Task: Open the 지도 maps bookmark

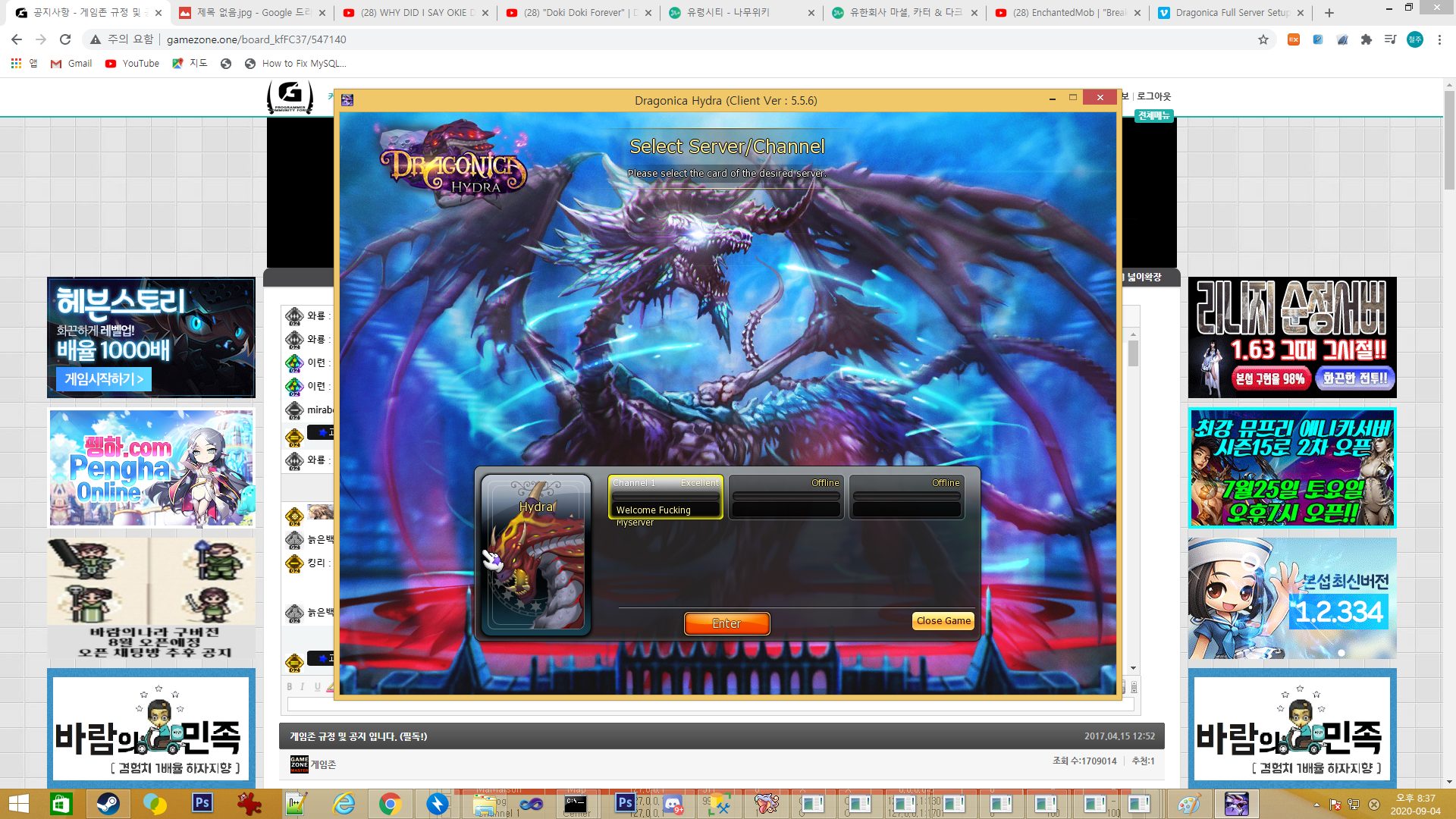Action: pyautogui.click(x=190, y=64)
